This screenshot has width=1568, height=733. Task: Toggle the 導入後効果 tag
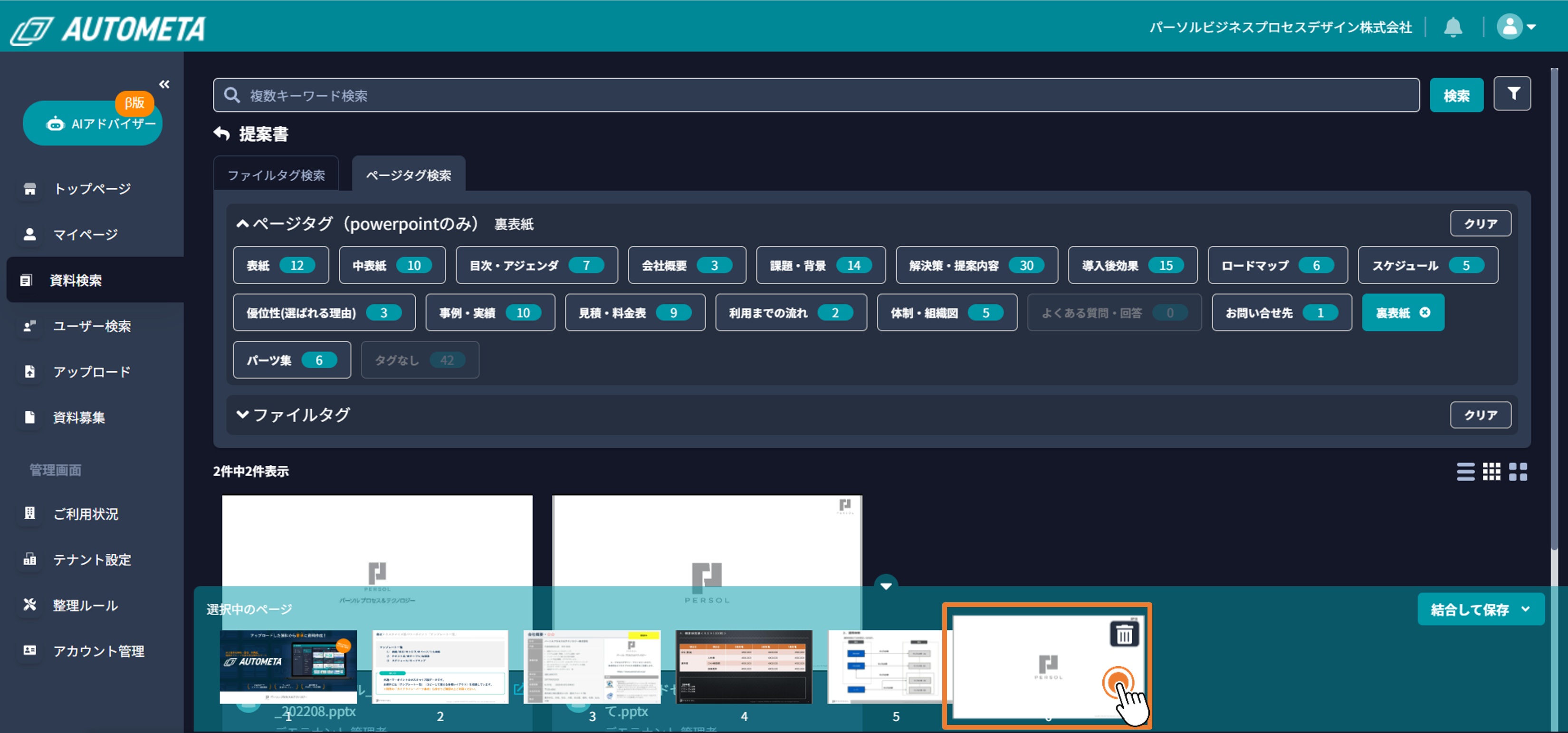pyautogui.click(x=1133, y=265)
